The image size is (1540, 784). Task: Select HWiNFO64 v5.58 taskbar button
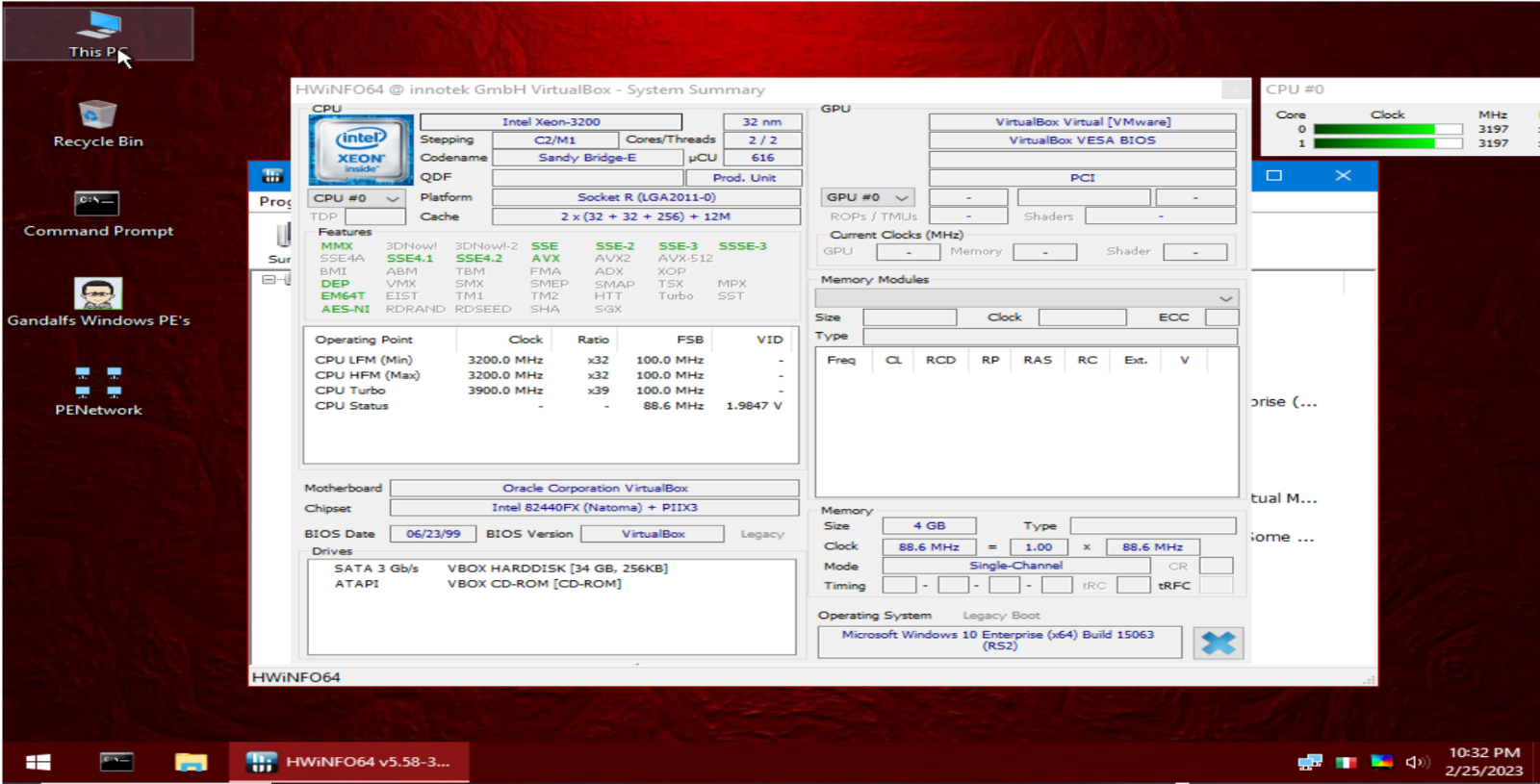pos(349,762)
